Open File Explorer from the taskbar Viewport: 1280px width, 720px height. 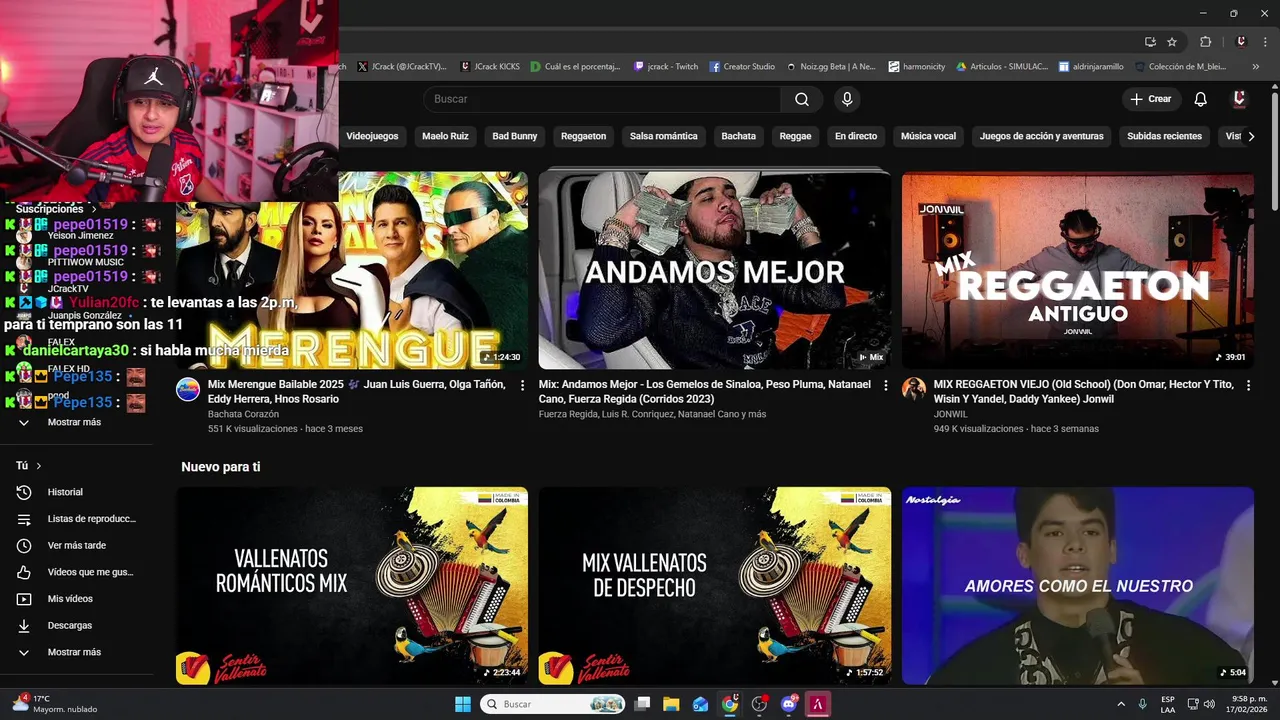click(671, 704)
